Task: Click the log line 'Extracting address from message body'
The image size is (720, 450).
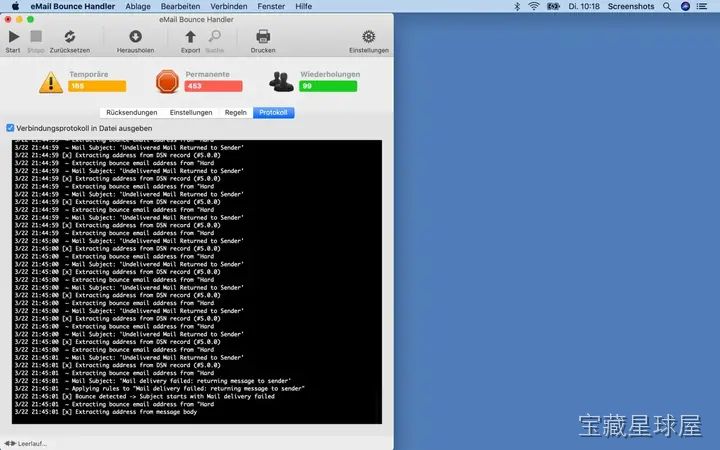Action: tap(106, 412)
